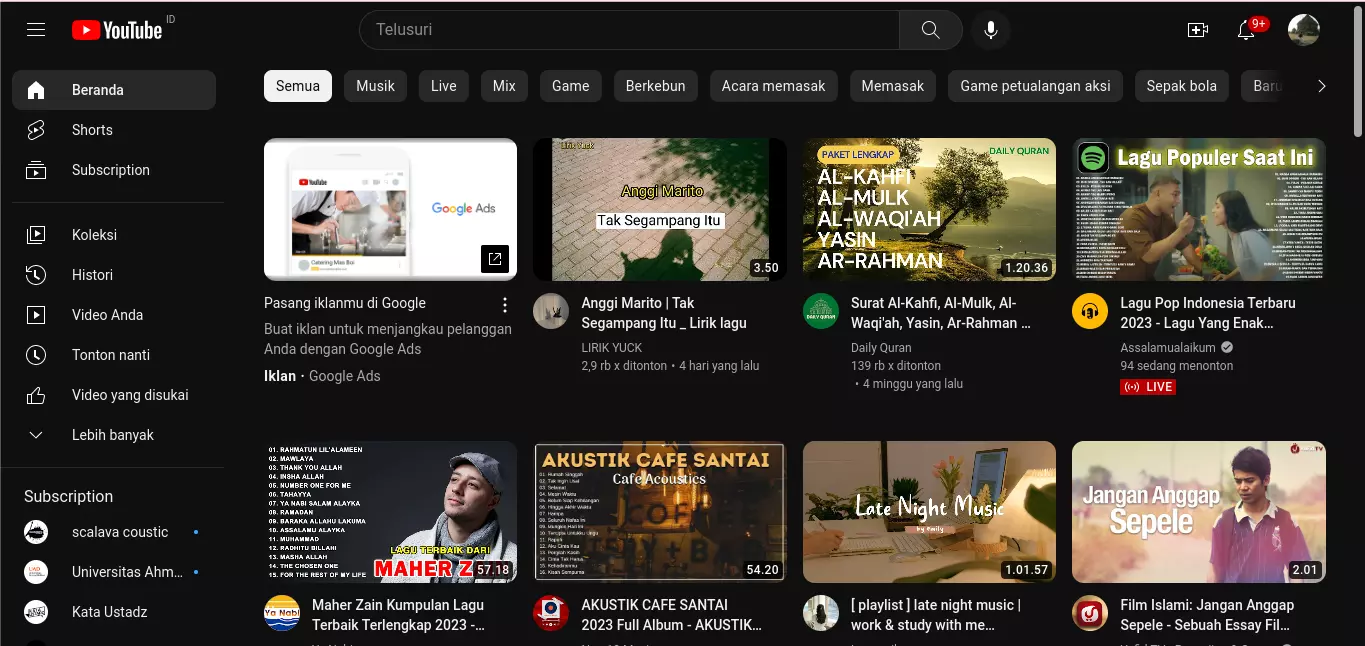Go to Shorts in sidebar

[92, 130]
